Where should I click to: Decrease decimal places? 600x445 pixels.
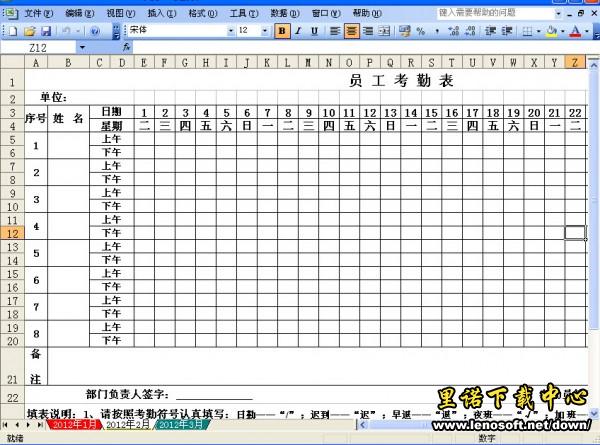coord(470,31)
